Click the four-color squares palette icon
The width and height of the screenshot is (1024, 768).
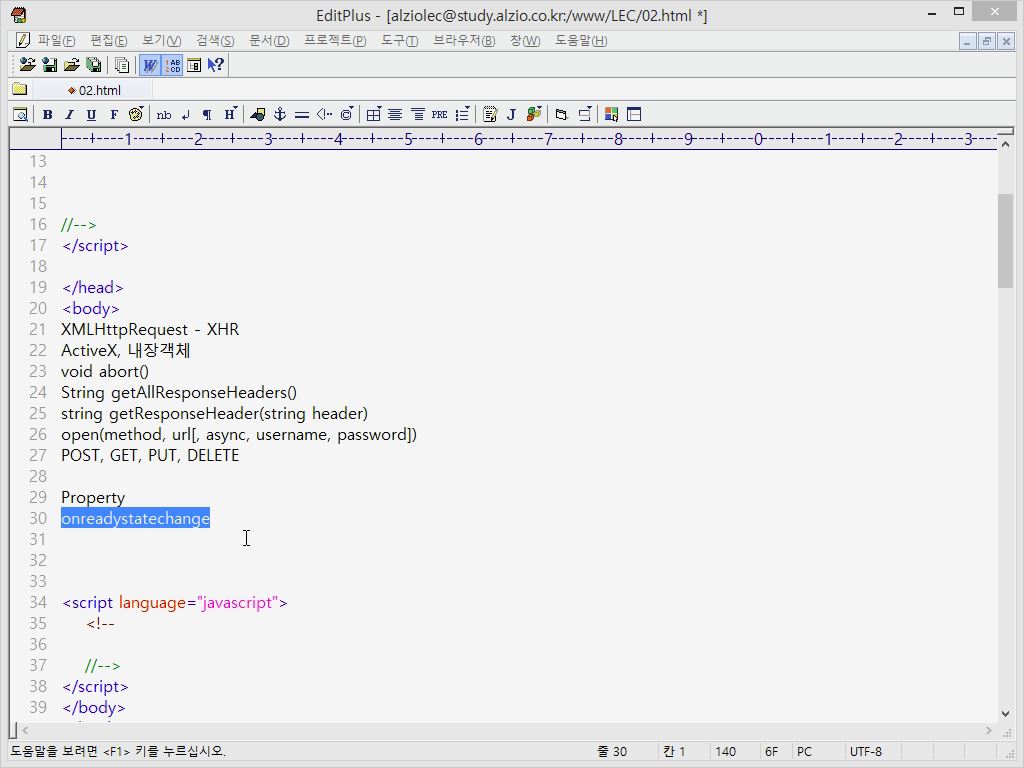pos(611,114)
